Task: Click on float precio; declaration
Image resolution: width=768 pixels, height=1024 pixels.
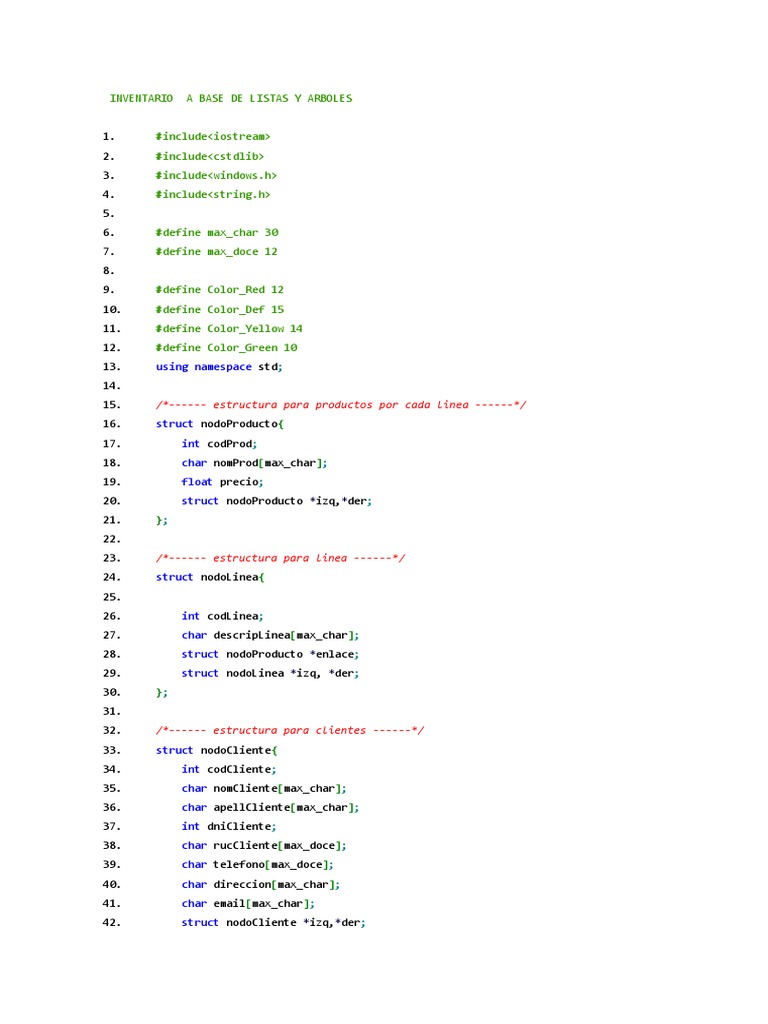Action: point(223,482)
